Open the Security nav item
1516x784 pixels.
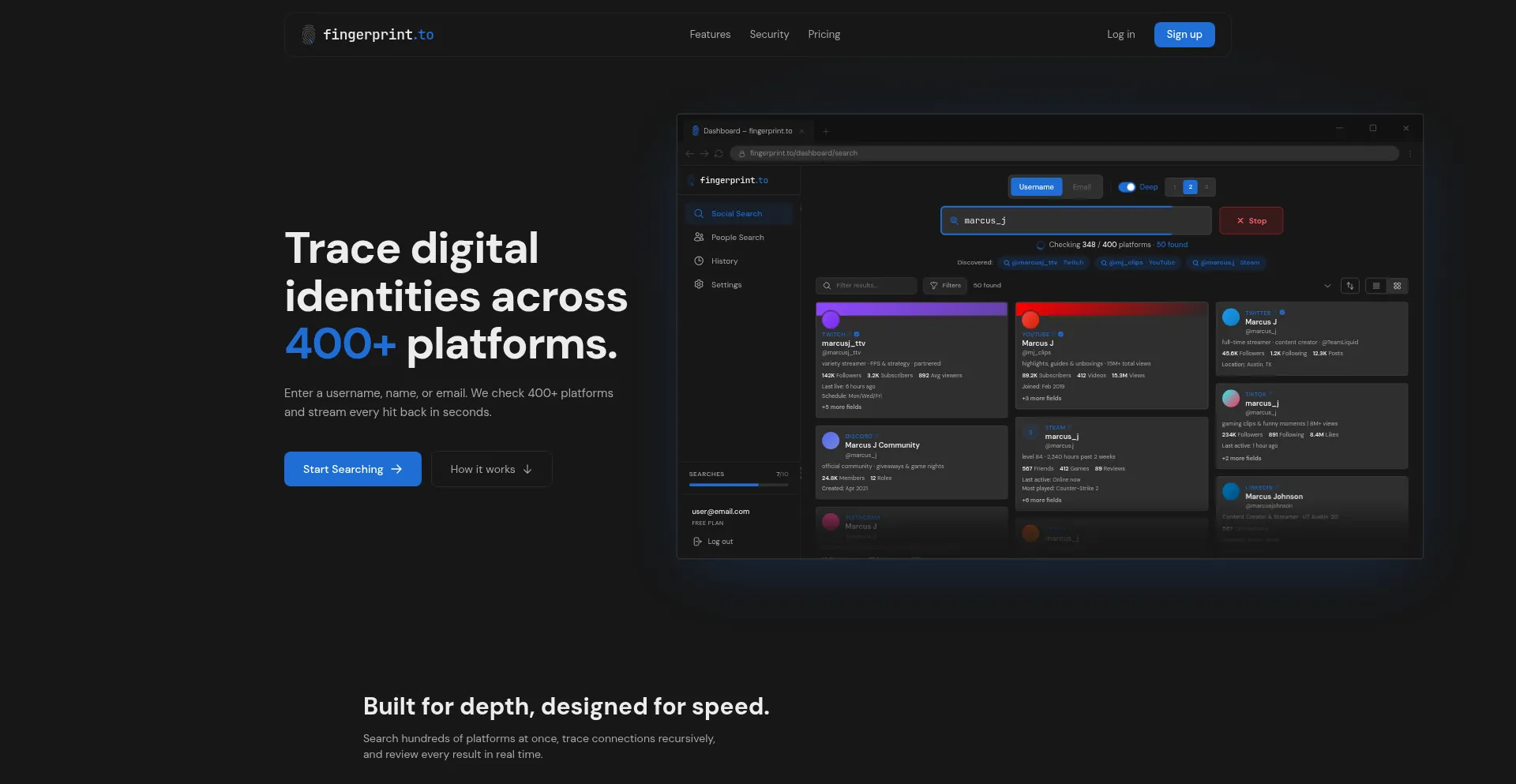pos(769,35)
